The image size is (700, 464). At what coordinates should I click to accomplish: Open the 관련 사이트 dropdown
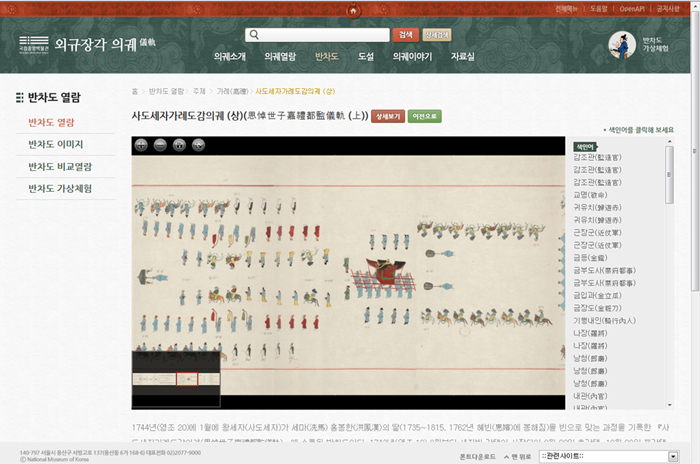point(608,456)
